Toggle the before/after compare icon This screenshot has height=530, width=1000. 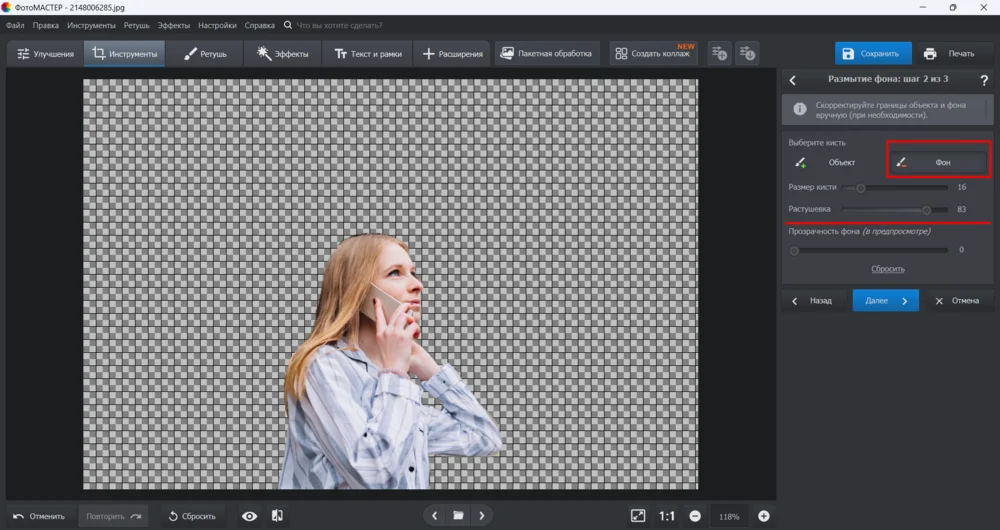[x=278, y=516]
